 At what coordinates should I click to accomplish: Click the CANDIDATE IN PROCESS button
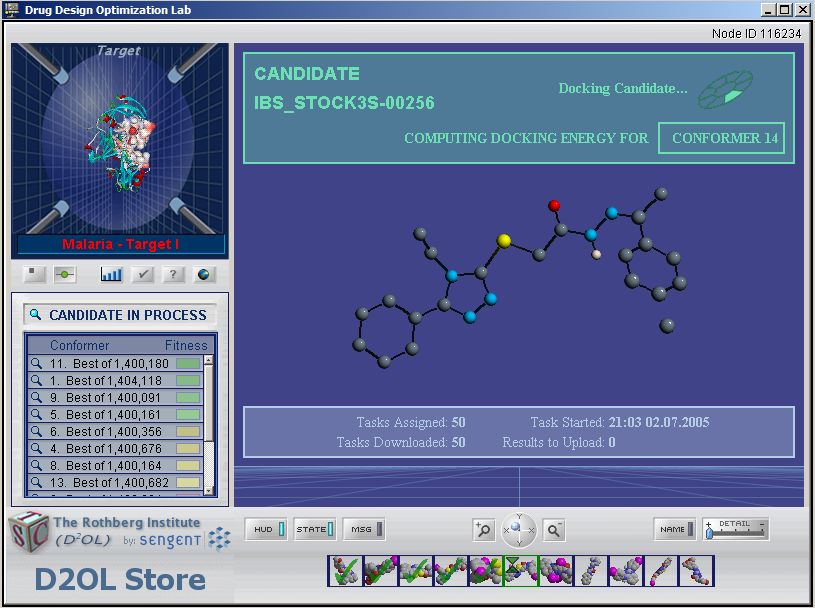coord(120,315)
